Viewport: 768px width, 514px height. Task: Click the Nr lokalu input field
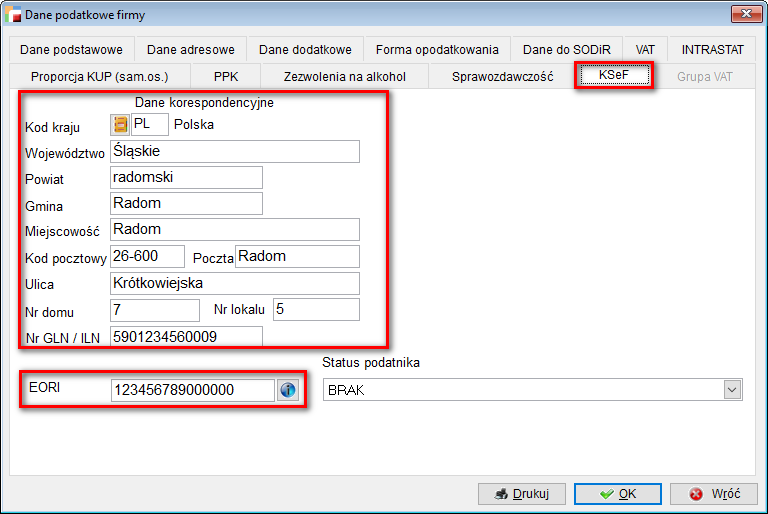pyautogui.click(x=315, y=310)
